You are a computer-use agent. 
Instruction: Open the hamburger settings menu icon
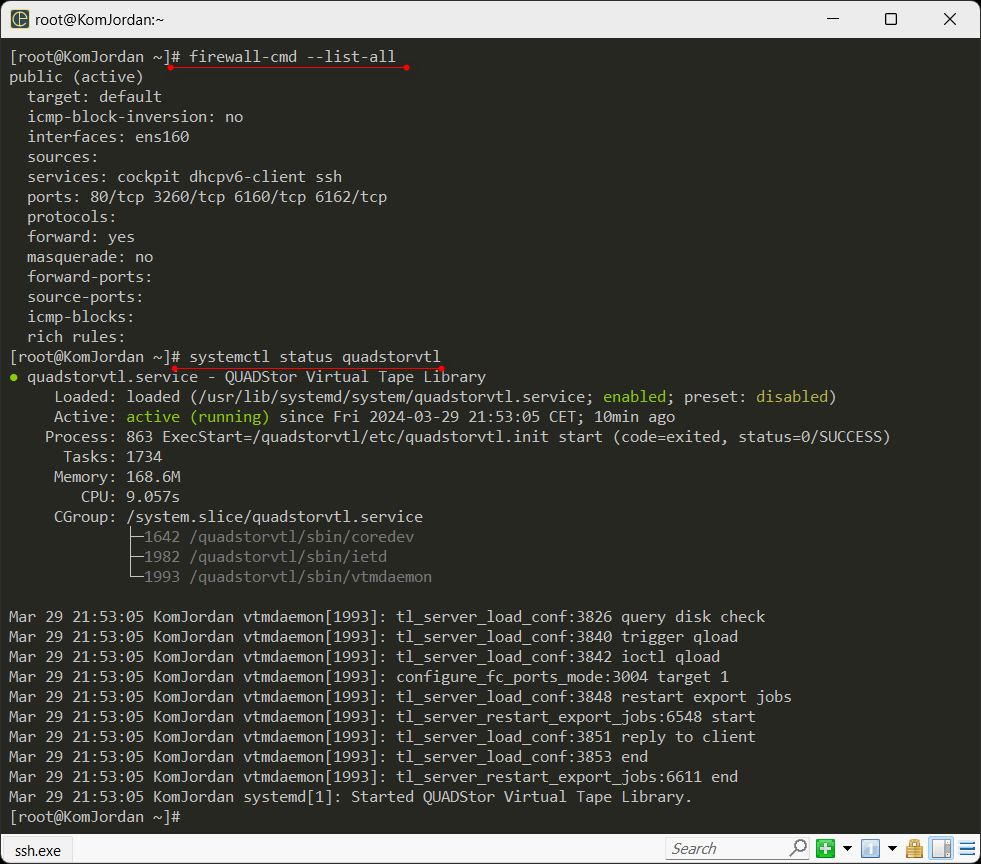pos(967,849)
